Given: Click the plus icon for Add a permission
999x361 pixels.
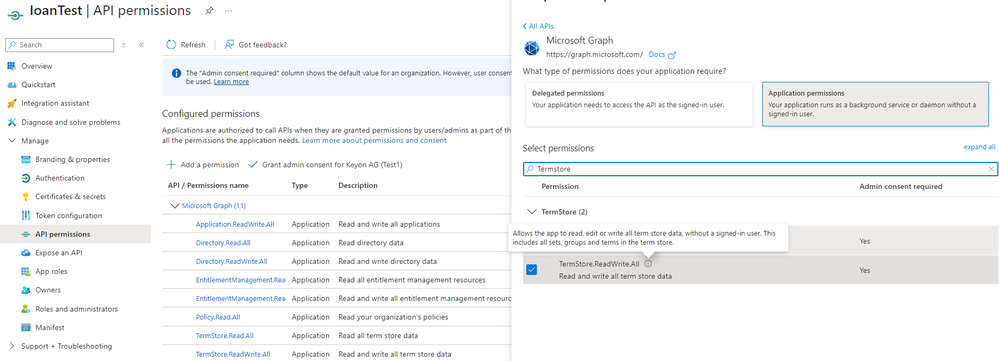Looking at the screenshot, I should point(171,164).
